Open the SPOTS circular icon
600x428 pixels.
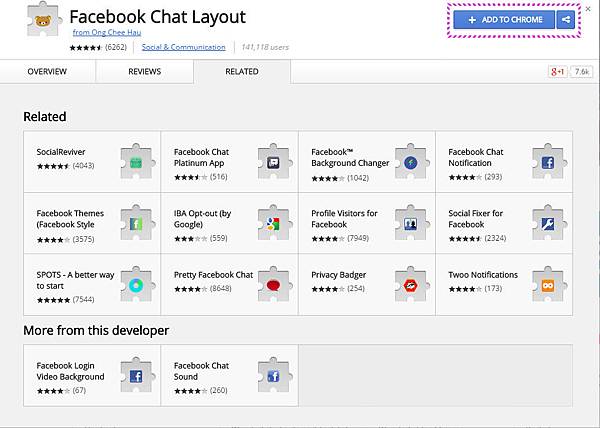tap(137, 284)
